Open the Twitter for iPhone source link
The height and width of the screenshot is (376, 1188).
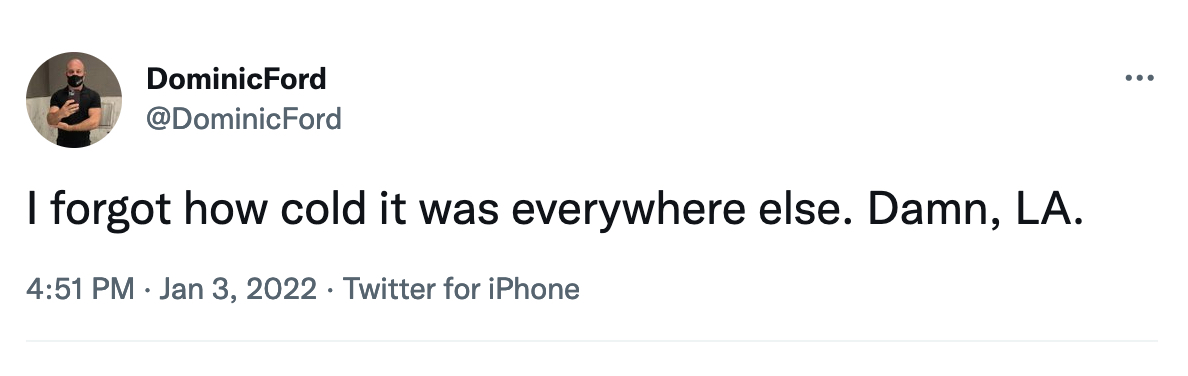click(x=461, y=289)
